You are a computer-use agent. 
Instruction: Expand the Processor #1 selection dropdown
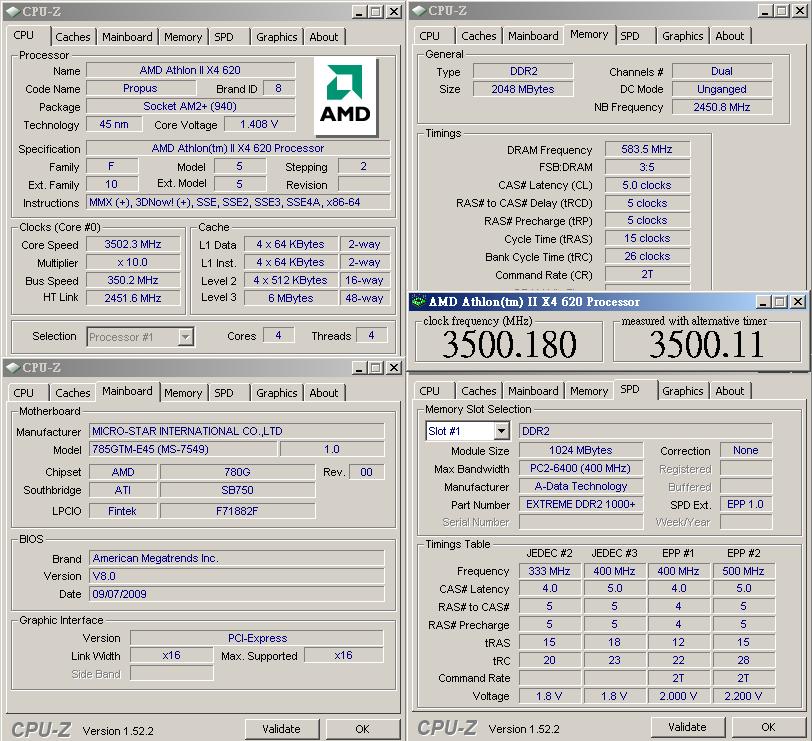point(185,337)
